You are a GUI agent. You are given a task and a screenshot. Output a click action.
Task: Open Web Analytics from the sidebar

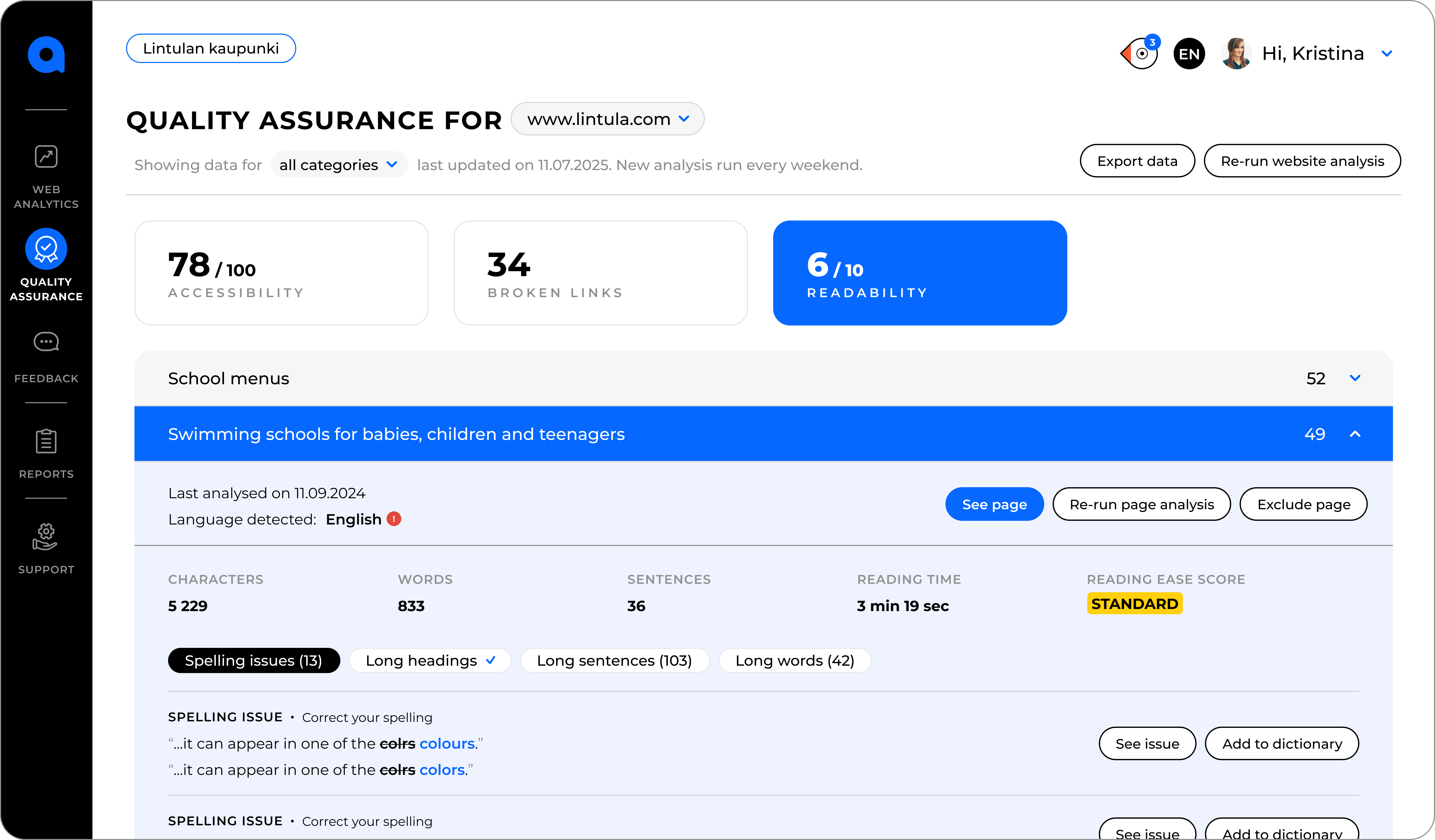tap(46, 177)
